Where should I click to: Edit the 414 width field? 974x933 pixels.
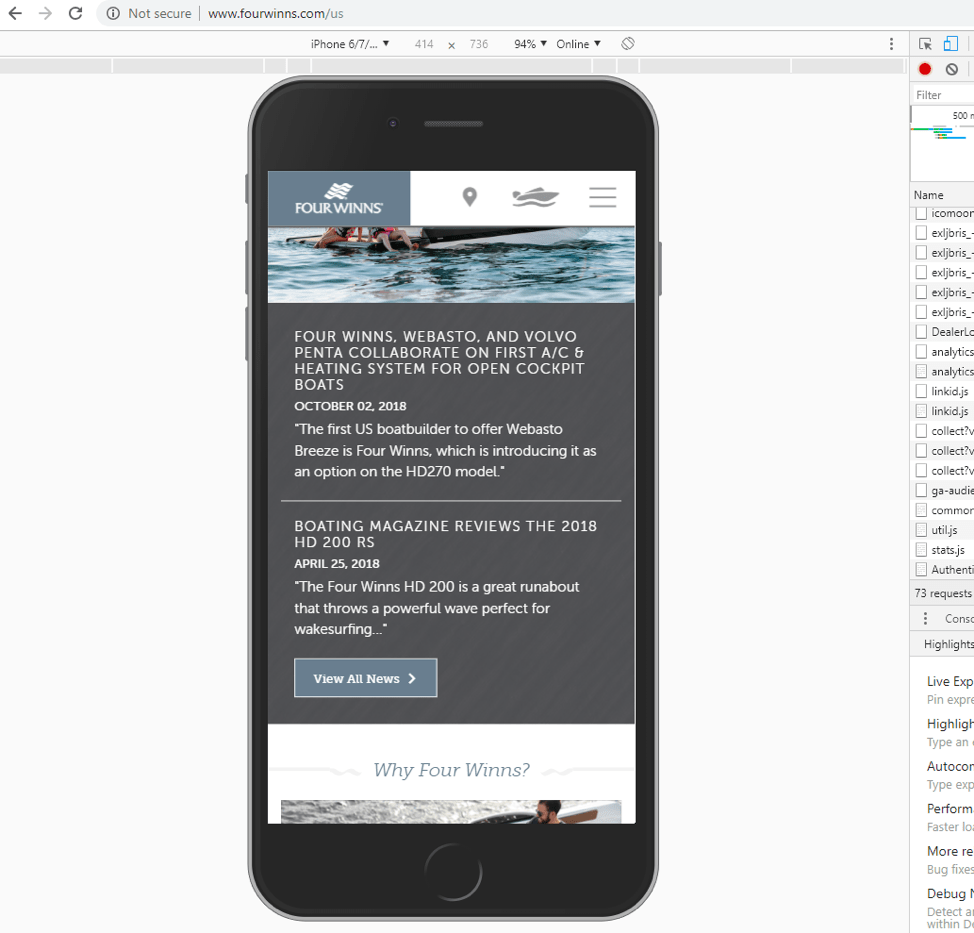[x=424, y=44]
